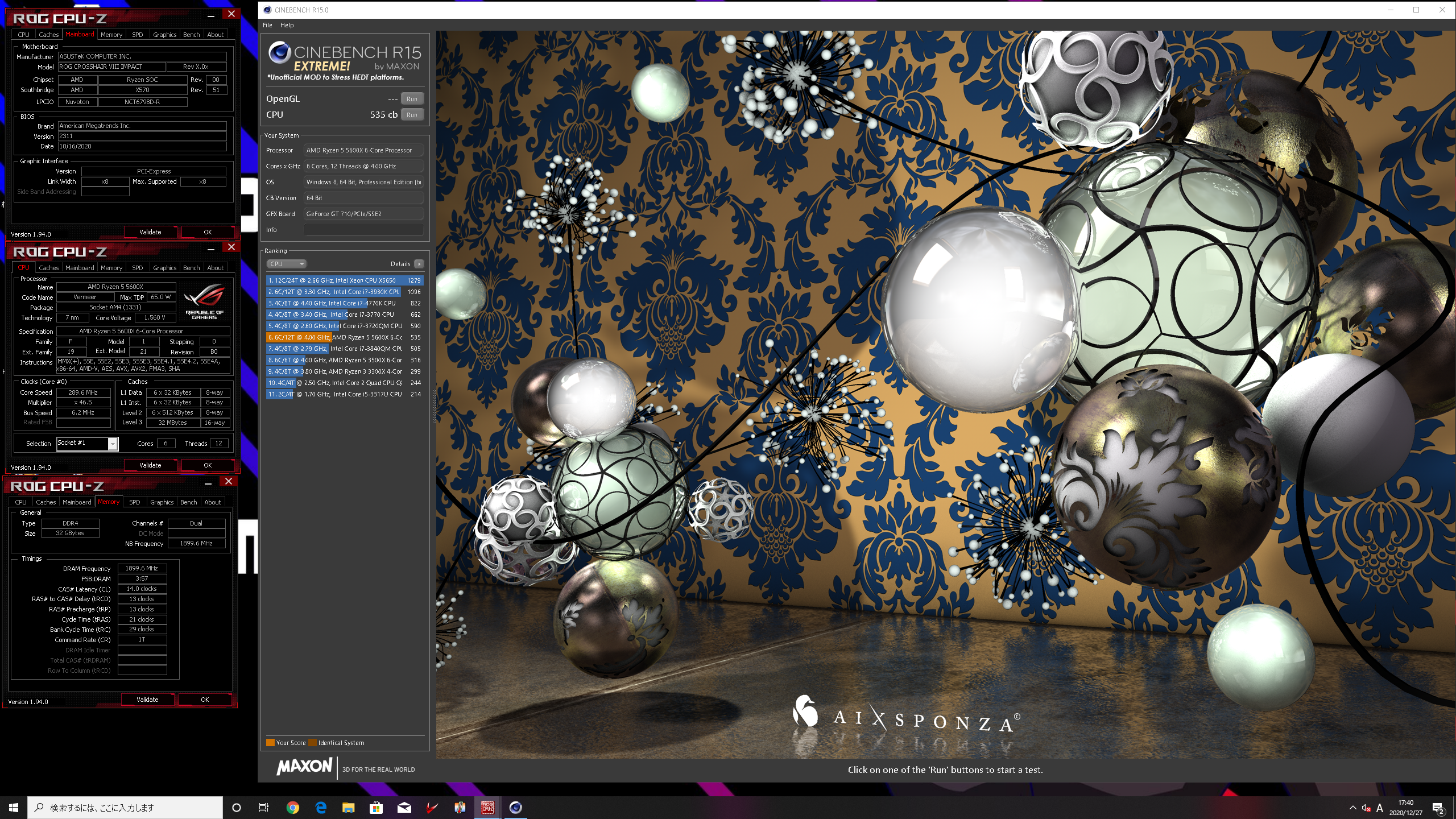This screenshot has width=1456, height=819.
Task: Click the GeForce GT 710 GFX Board value
Action: pyautogui.click(x=363, y=214)
